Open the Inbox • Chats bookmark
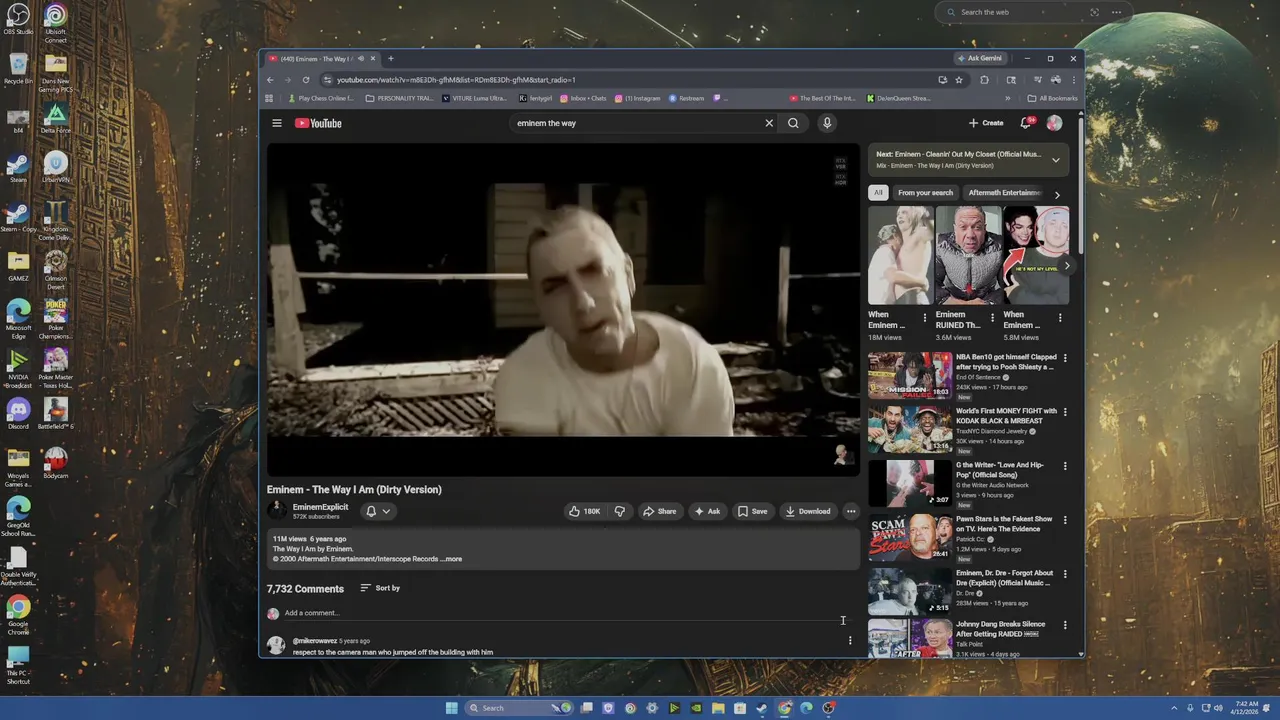 point(584,98)
